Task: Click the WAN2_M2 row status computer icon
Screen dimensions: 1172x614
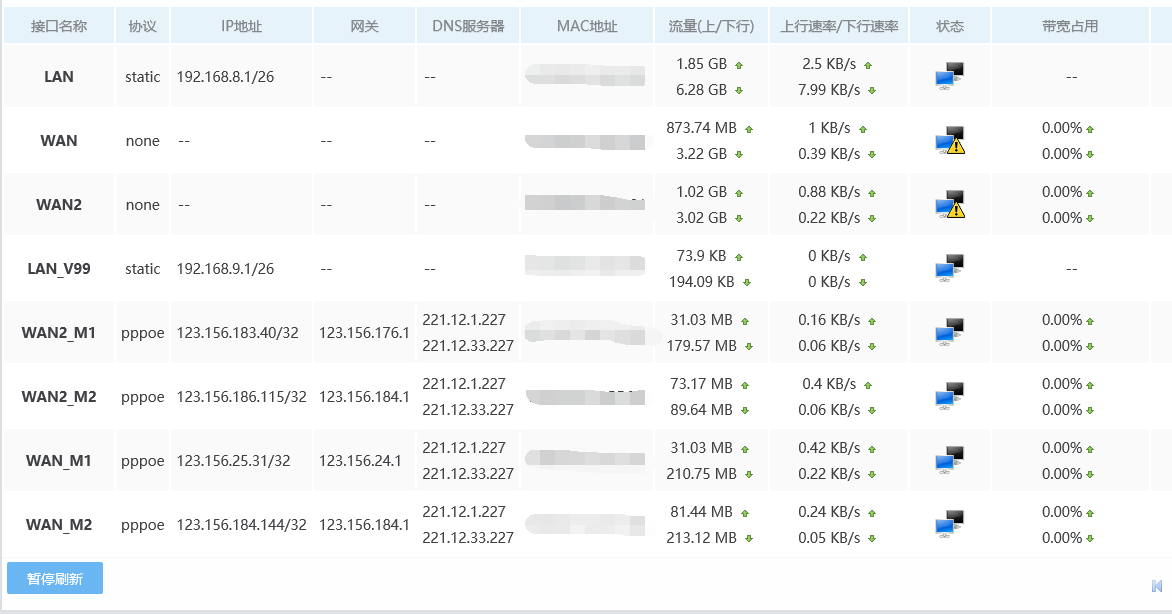Action: (x=950, y=396)
